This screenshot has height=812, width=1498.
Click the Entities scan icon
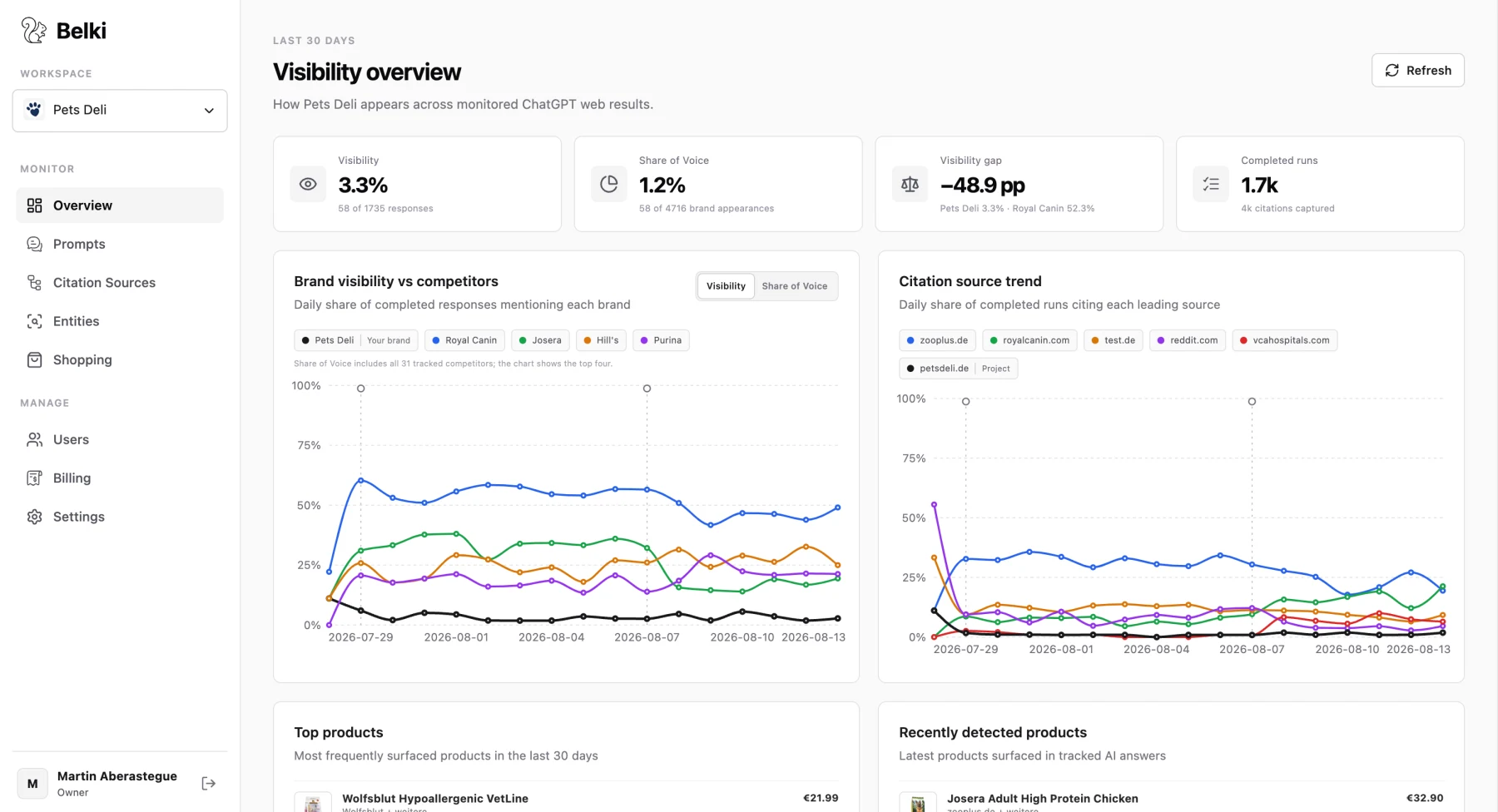pyautogui.click(x=34, y=321)
